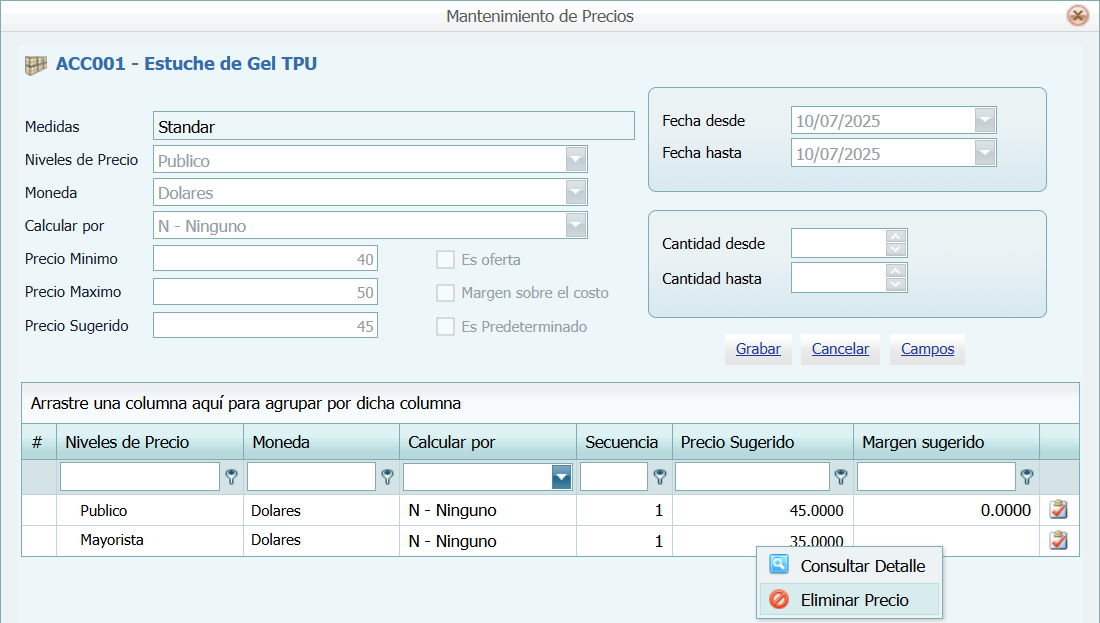Toggle Margen sobre el costo checkbox

(x=445, y=293)
